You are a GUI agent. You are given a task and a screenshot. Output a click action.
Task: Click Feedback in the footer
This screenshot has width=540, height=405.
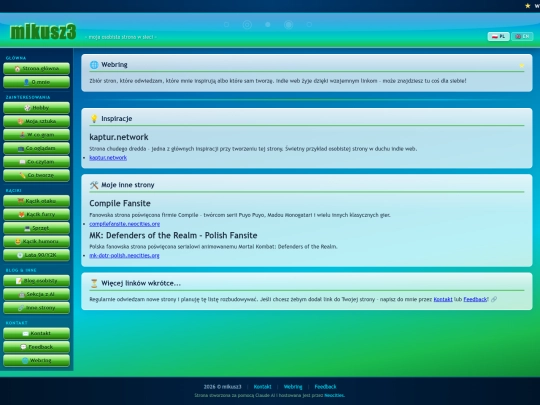coord(325,387)
